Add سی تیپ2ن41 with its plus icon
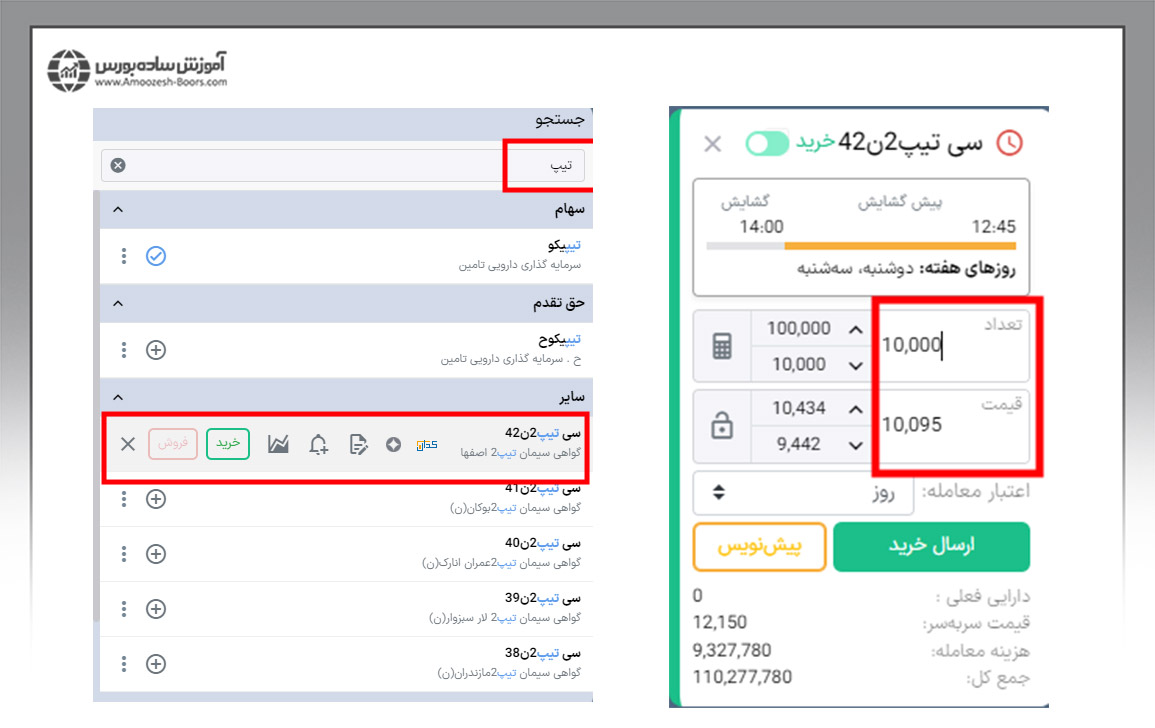The width and height of the screenshot is (1155, 728). (x=155, y=499)
